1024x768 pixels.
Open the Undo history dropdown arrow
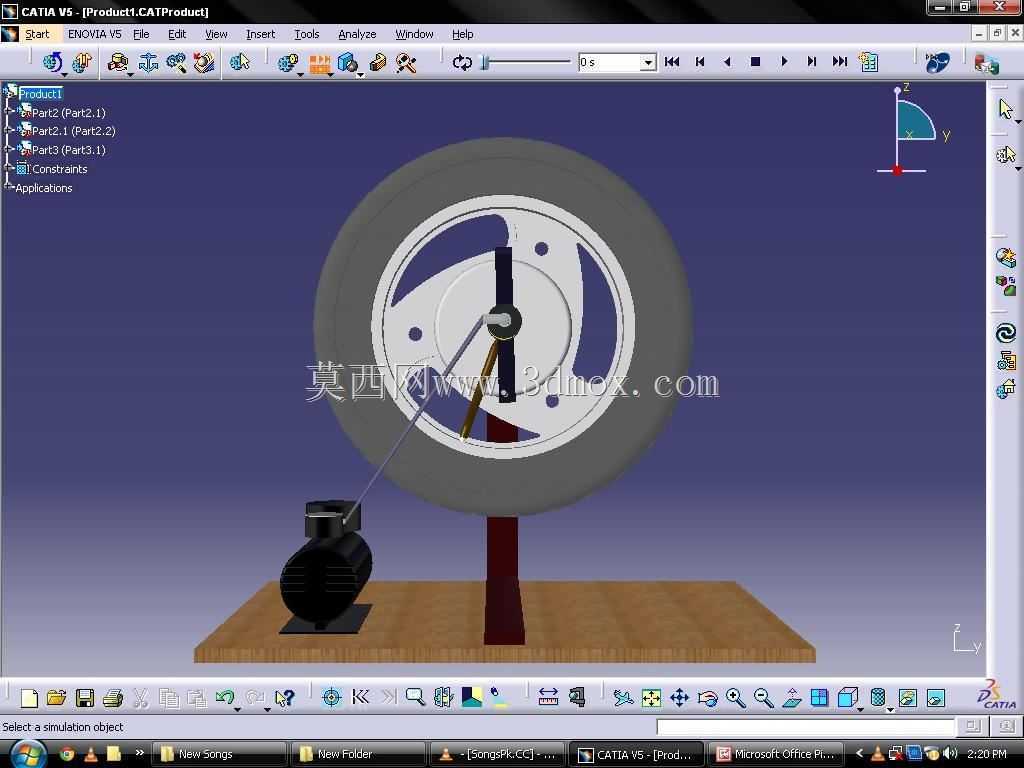[238, 709]
